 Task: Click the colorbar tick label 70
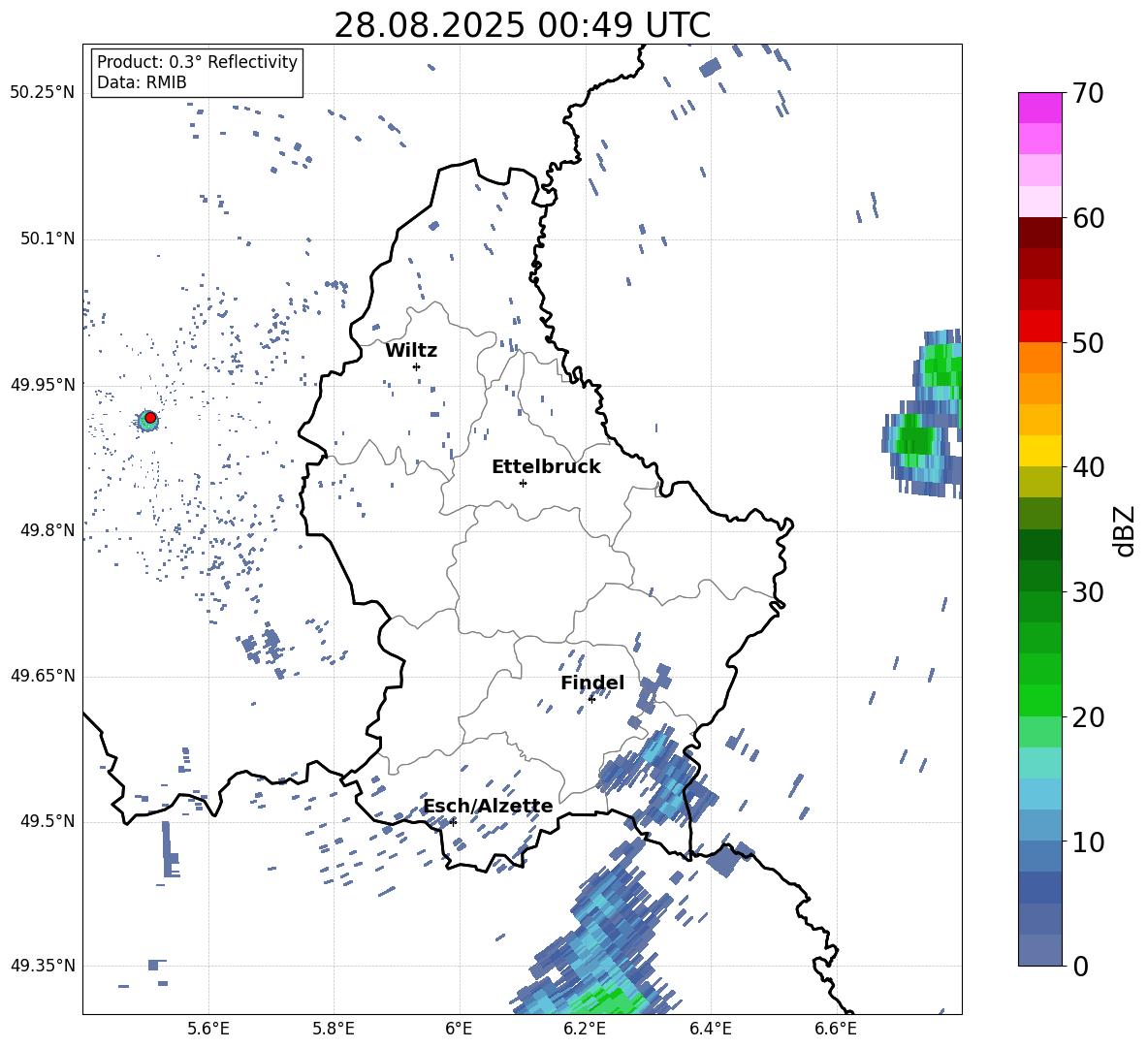pyautogui.click(x=1088, y=94)
